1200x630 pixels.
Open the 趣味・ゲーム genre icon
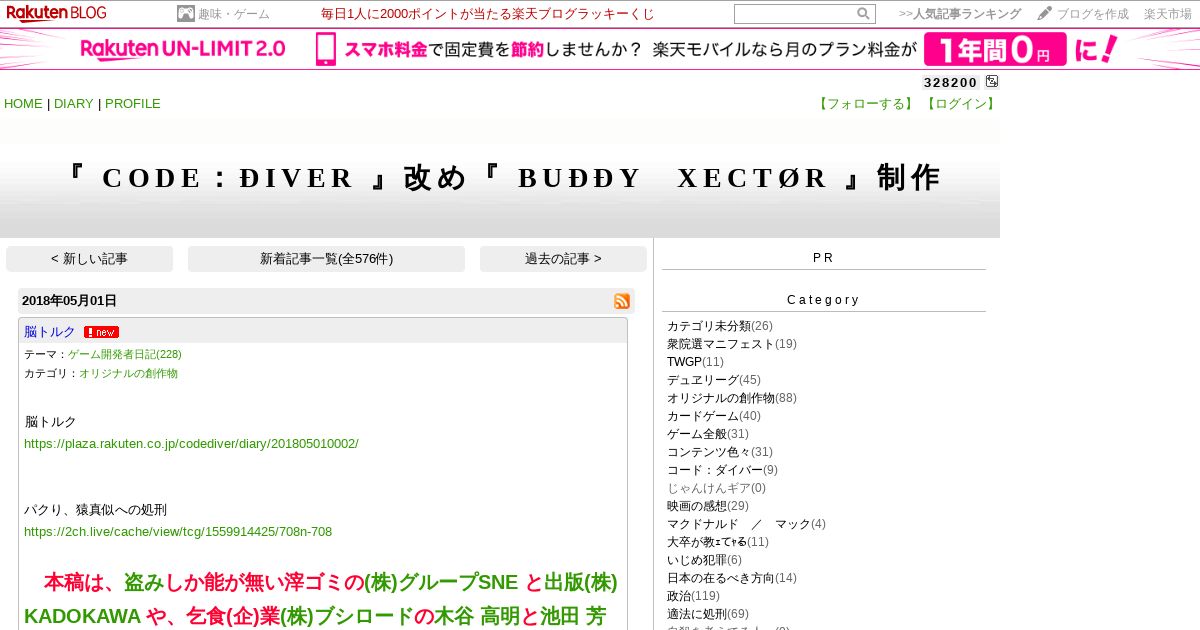coord(186,14)
